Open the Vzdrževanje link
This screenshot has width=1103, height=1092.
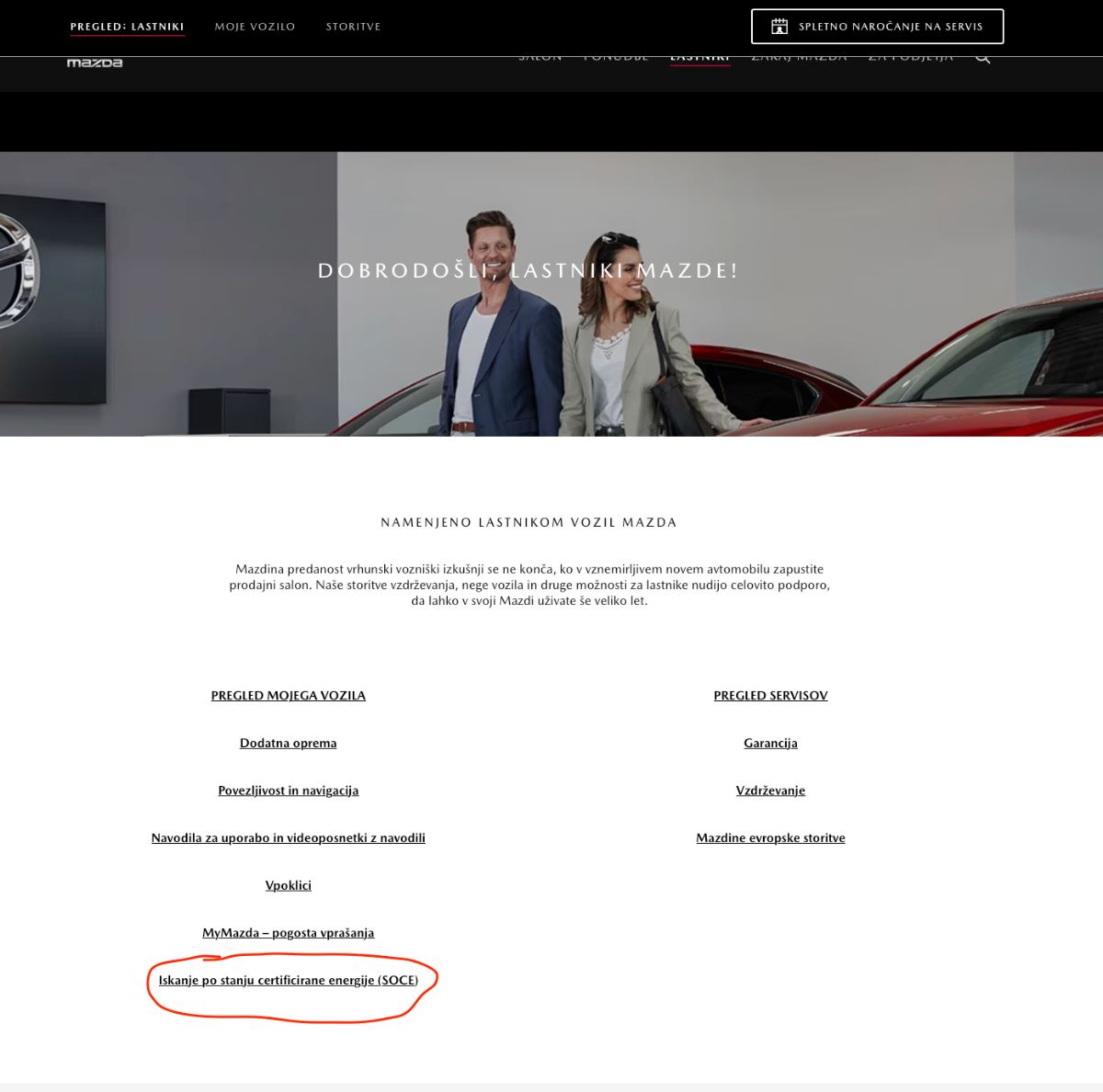(771, 791)
